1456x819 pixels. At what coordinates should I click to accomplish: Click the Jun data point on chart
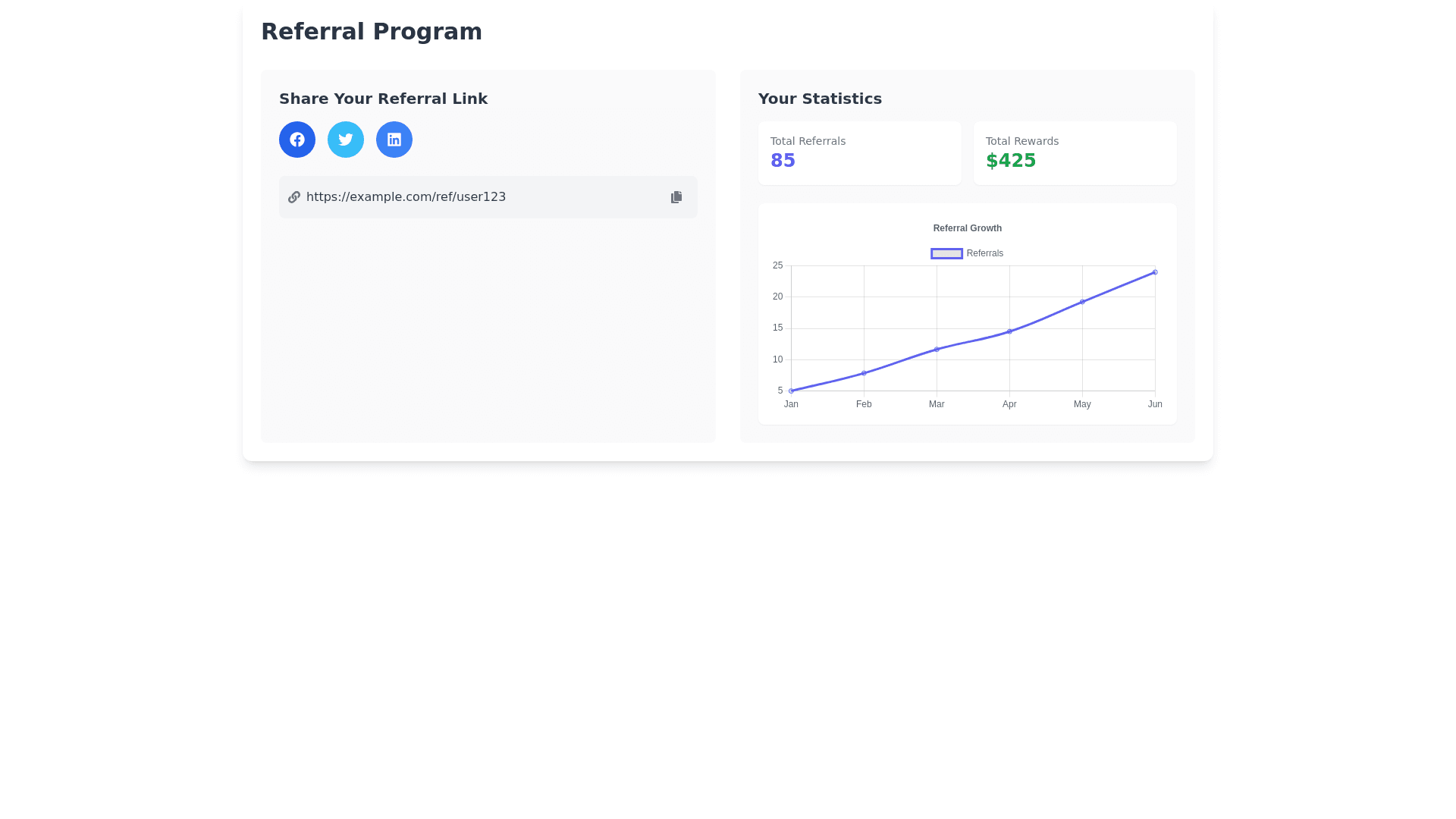(x=1155, y=272)
